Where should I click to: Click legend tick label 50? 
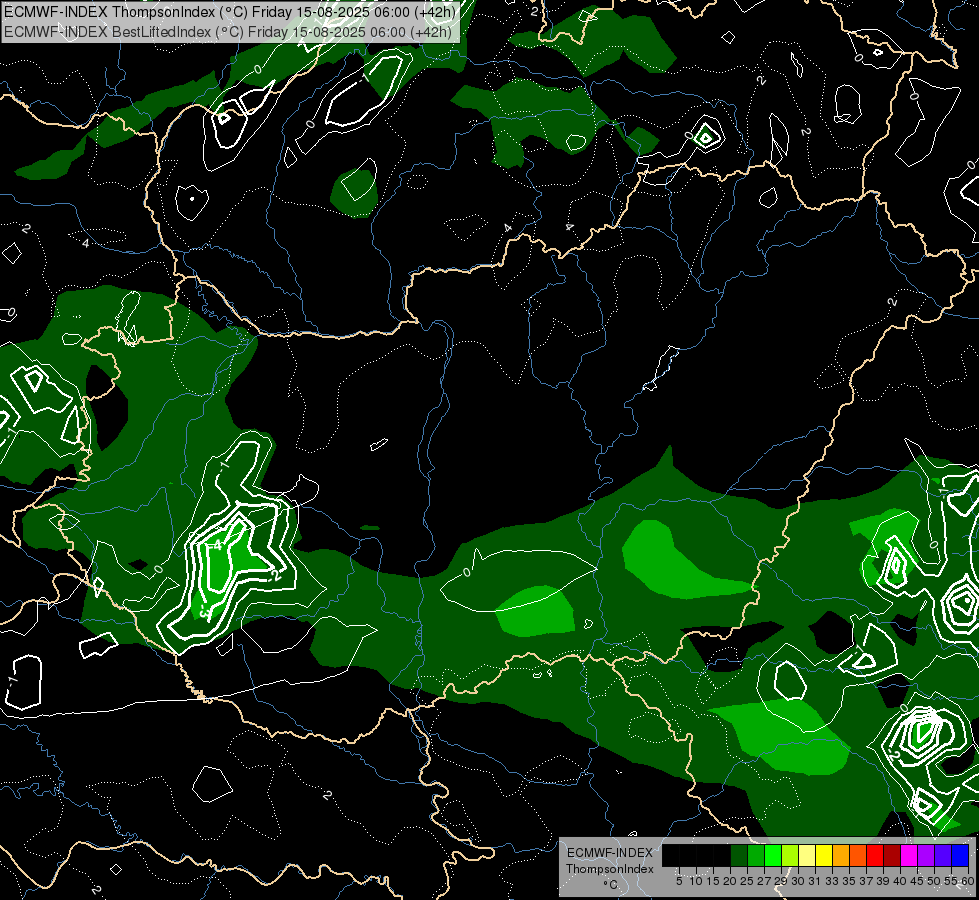point(934,881)
